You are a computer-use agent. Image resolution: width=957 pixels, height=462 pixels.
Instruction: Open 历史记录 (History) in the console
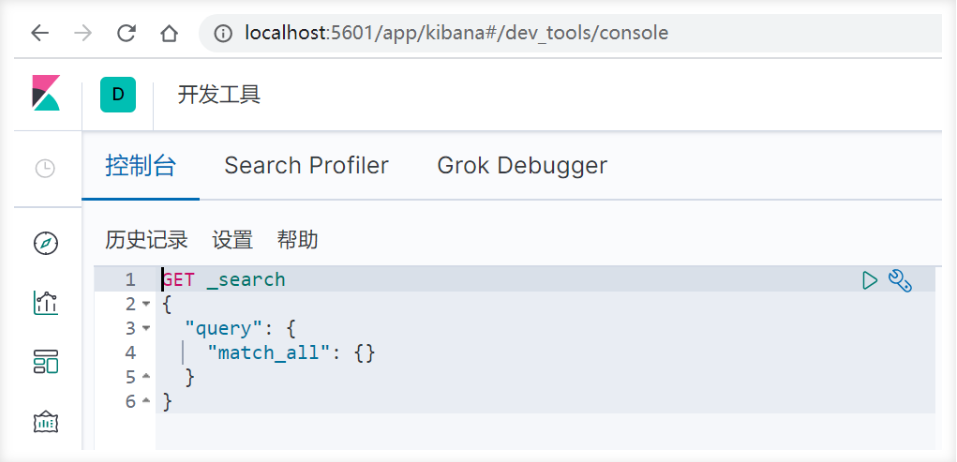tap(146, 240)
